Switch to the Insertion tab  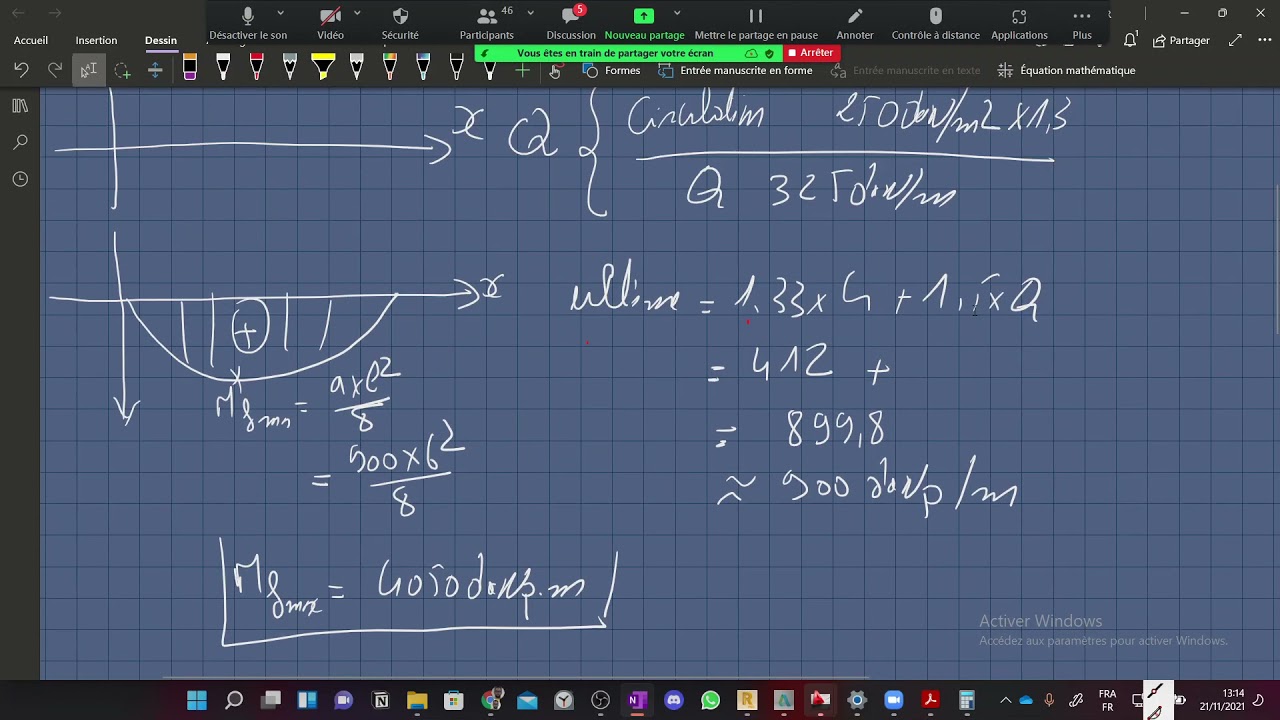pyautogui.click(x=96, y=40)
